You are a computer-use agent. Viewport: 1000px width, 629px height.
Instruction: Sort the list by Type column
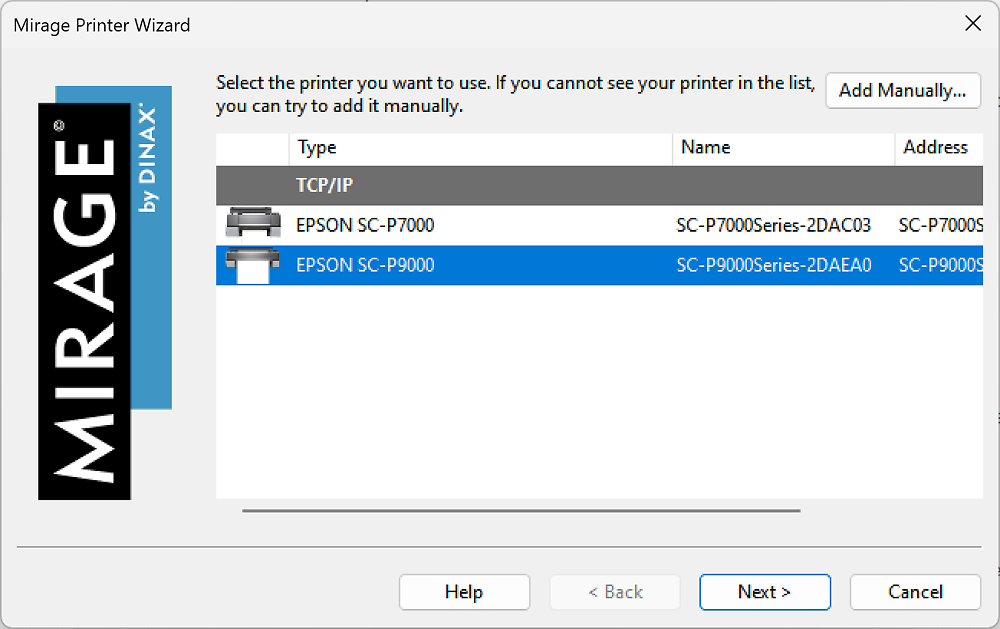(480, 148)
